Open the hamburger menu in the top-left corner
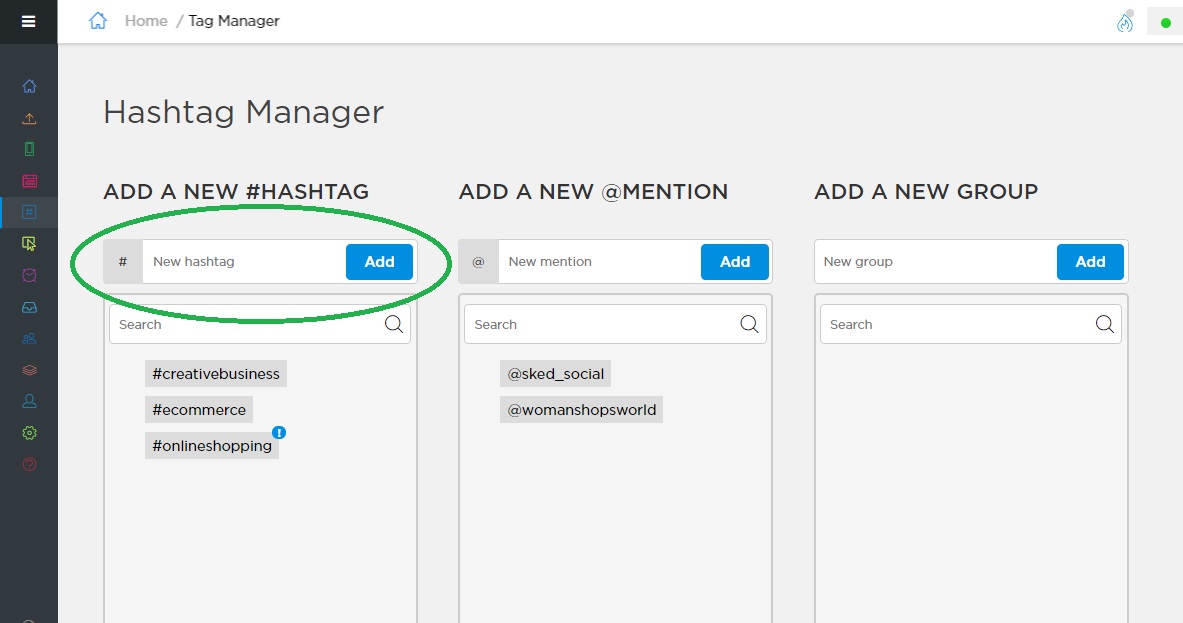 [x=28, y=21]
